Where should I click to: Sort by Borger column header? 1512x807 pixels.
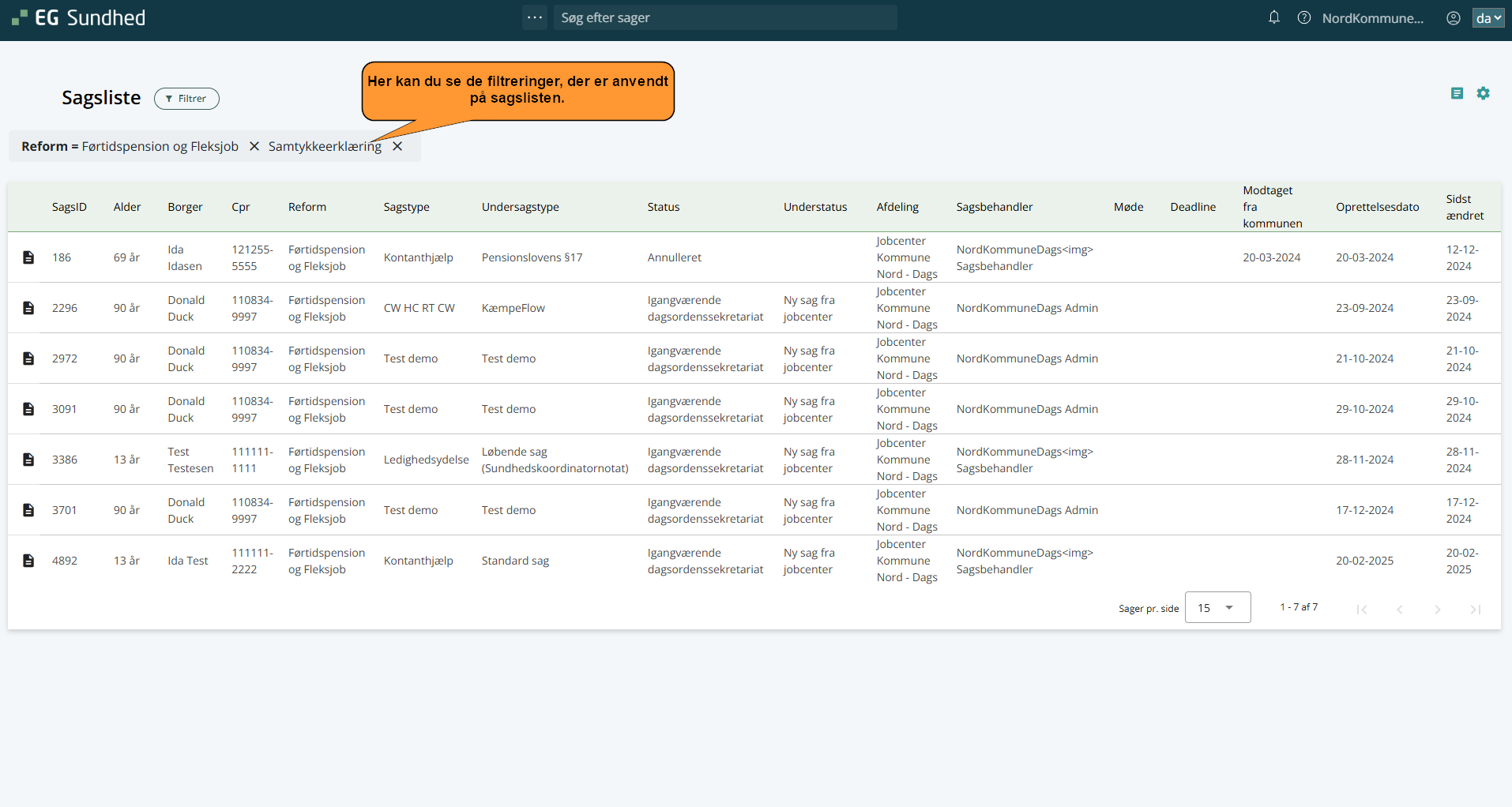pos(185,207)
